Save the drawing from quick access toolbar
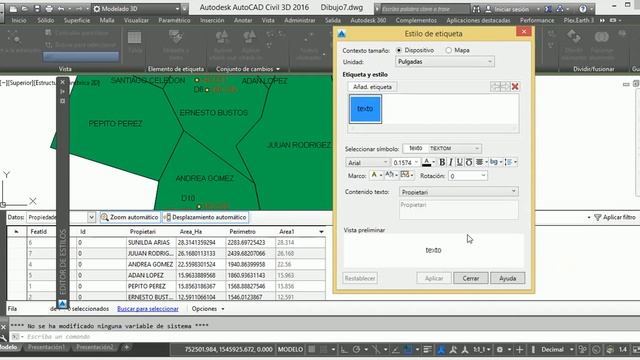The image size is (640, 360). [x=37, y=8]
